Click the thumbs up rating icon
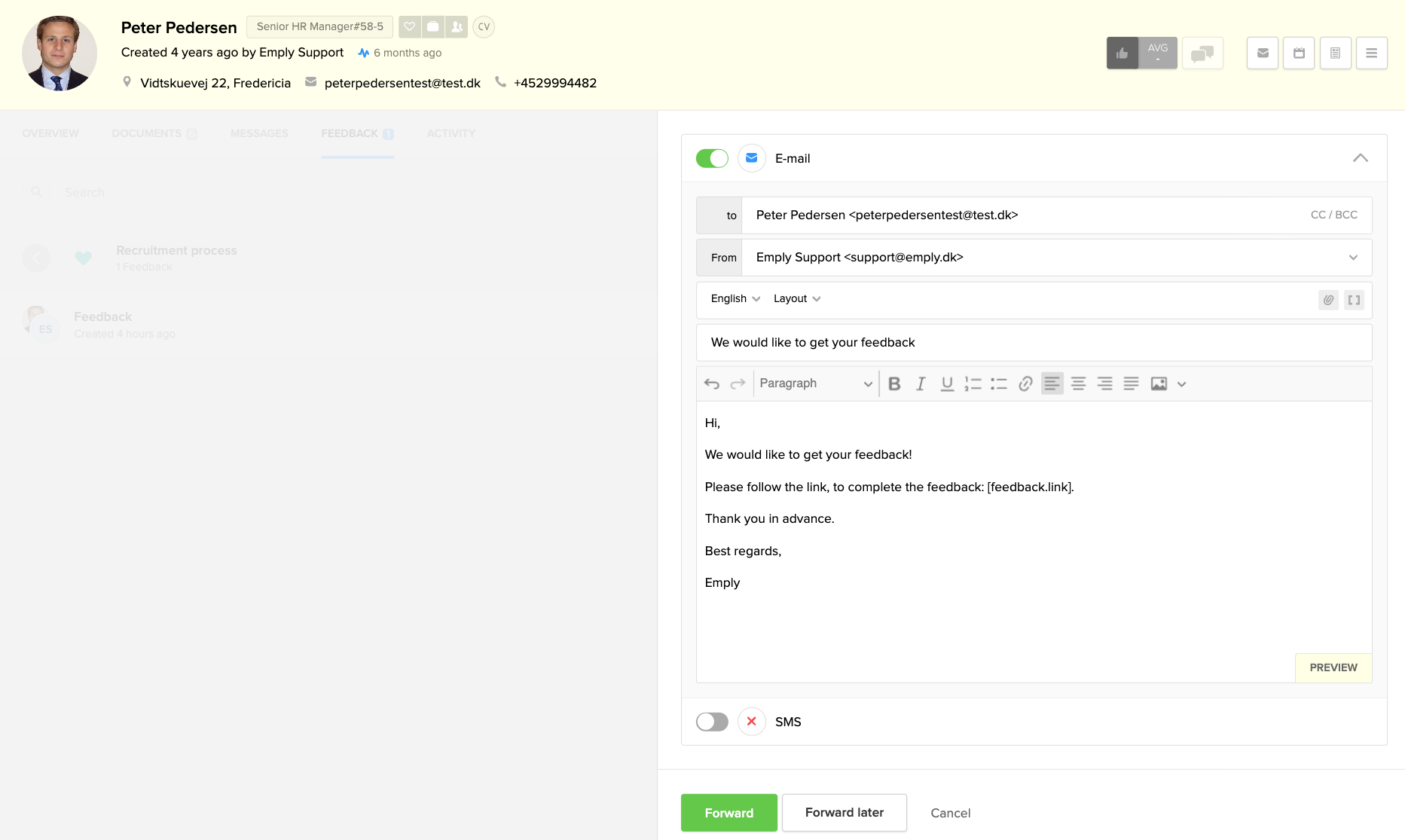This screenshot has height=840, width=1405. pos(1122,53)
